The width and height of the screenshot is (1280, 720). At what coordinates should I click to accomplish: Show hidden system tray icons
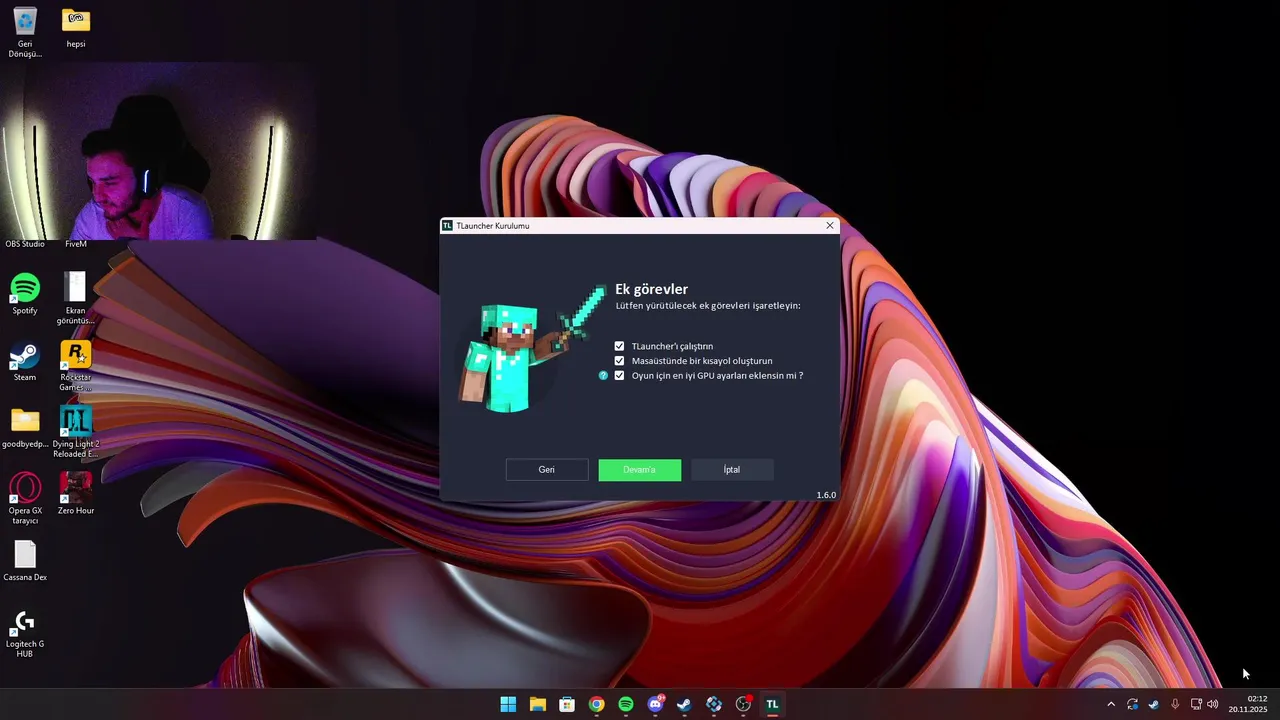pyautogui.click(x=1110, y=704)
